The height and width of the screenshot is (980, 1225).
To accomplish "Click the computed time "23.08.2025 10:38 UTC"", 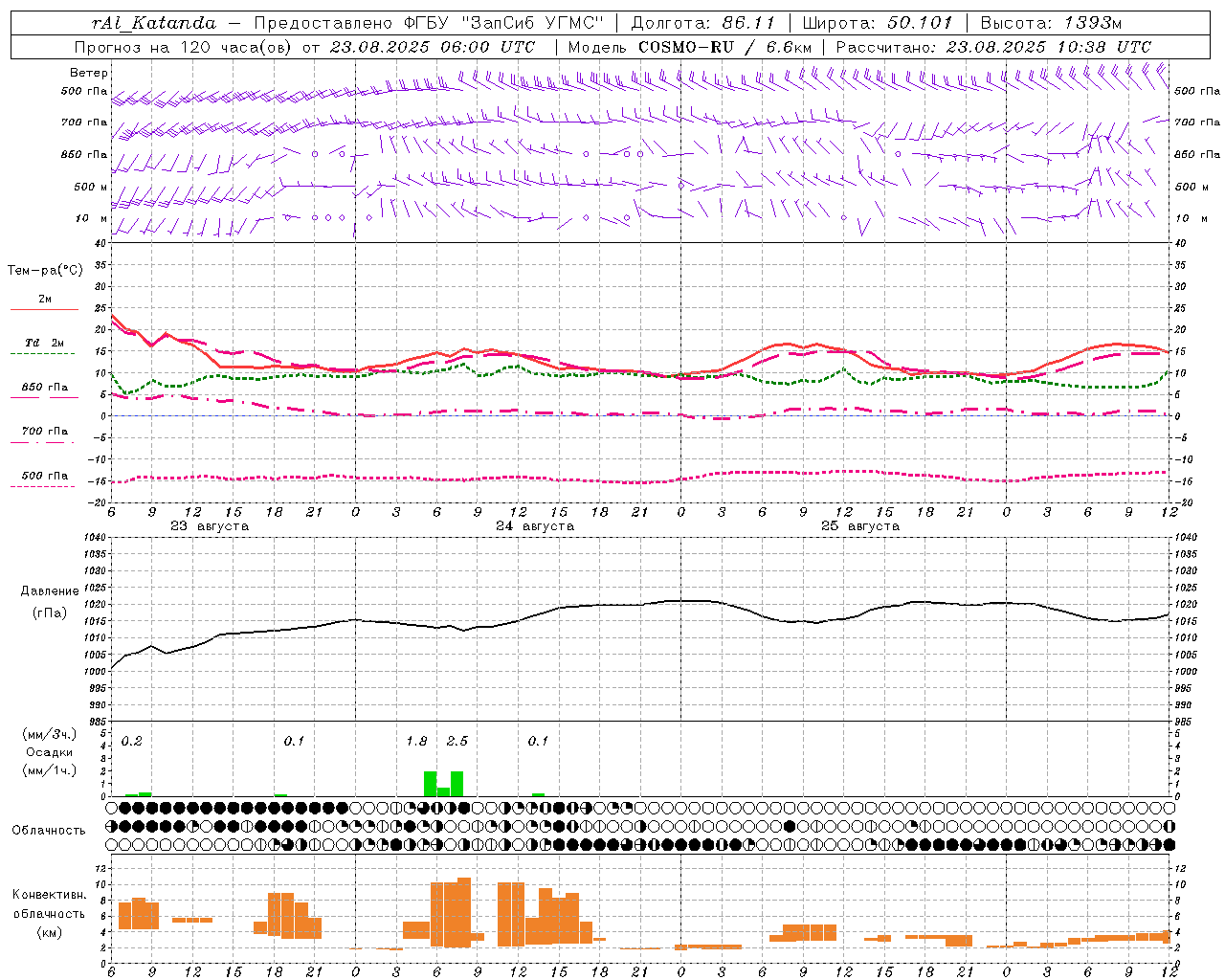I will pyautogui.click(x=1048, y=47).
